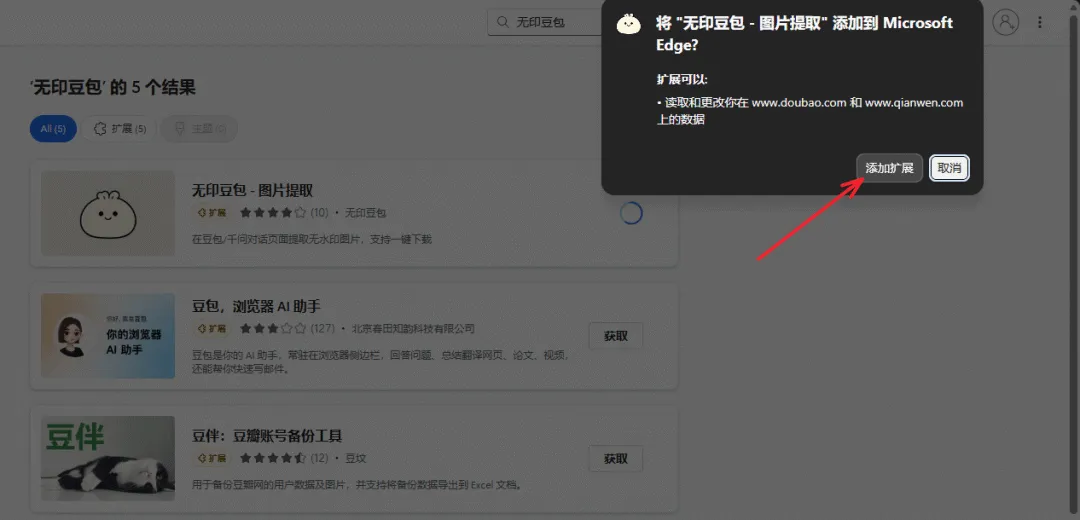This screenshot has width=1080, height=520.
Task: Get the 豆包 浏览器 AI 助手 extension
Action: click(x=616, y=336)
